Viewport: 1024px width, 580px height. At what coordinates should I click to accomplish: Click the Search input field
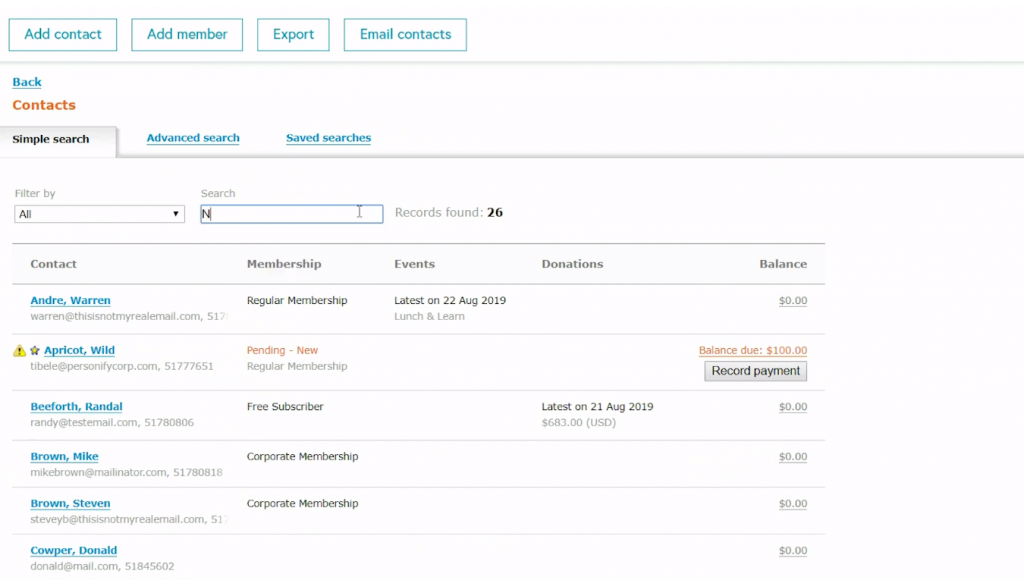click(291, 214)
